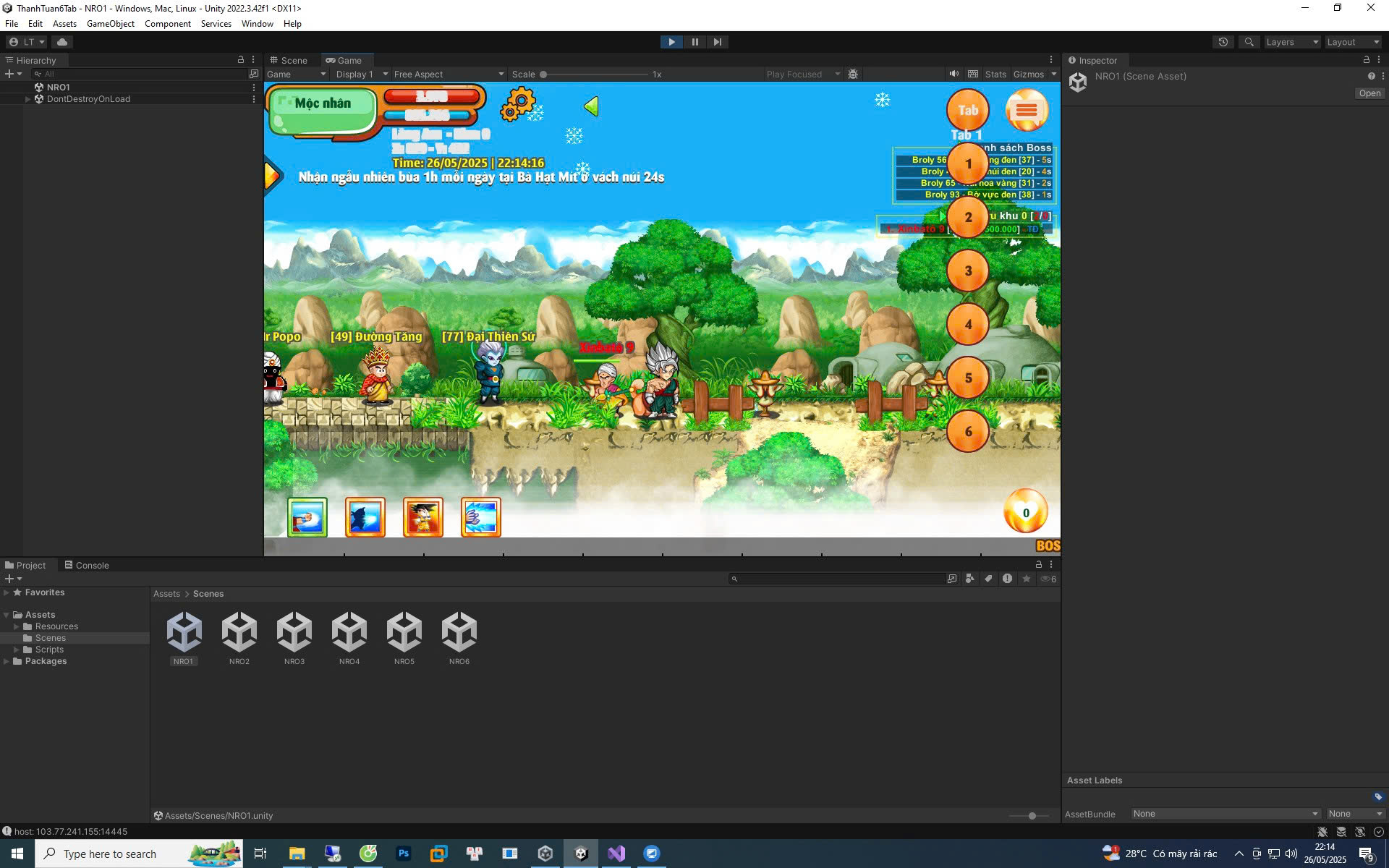The width and height of the screenshot is (1389, 868).
Task: Select the NRO2 scene asset
Action: pos(239,638)
